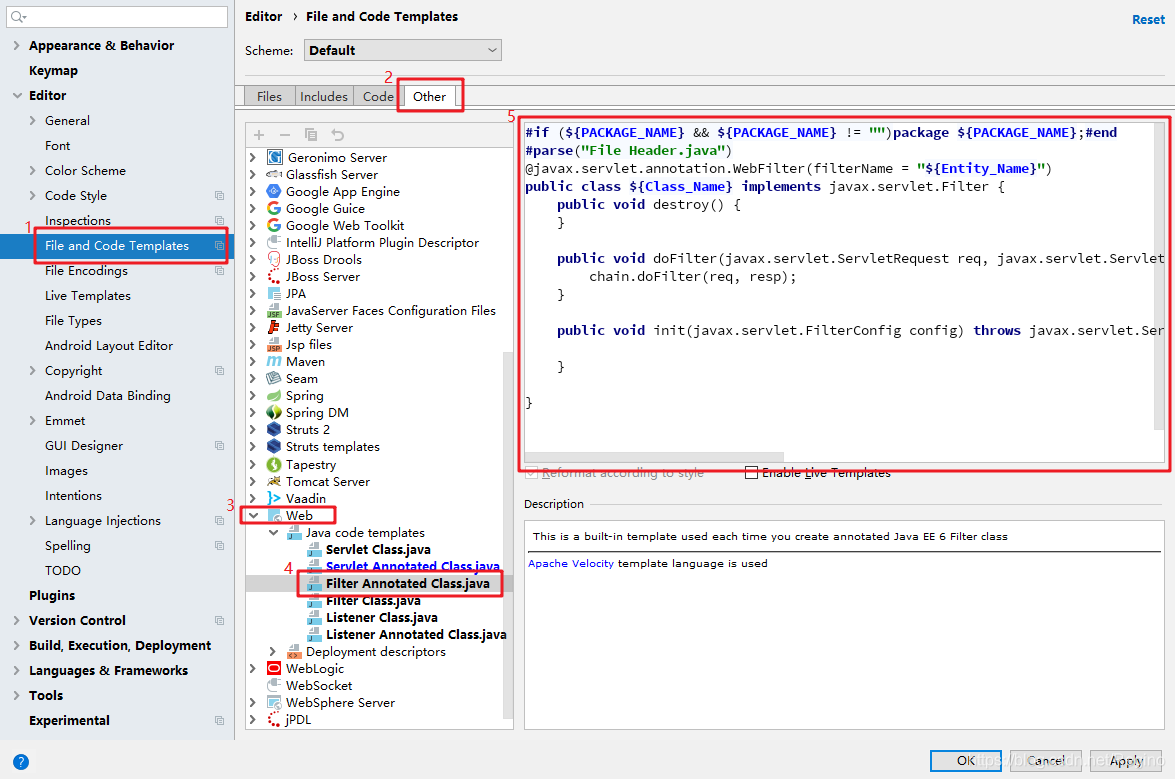
Task: Open the Code tab
Action: (x=377, y=96)
